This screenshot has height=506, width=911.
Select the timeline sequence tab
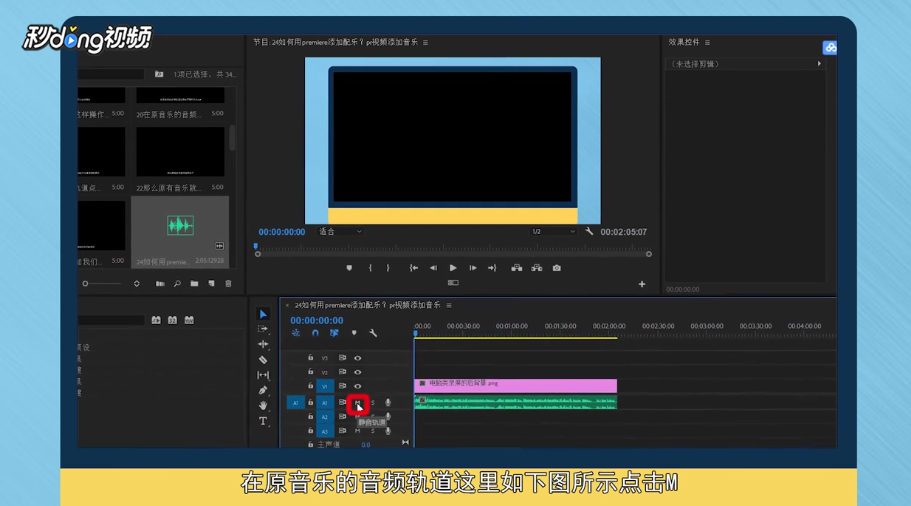[x=367, y=305]
